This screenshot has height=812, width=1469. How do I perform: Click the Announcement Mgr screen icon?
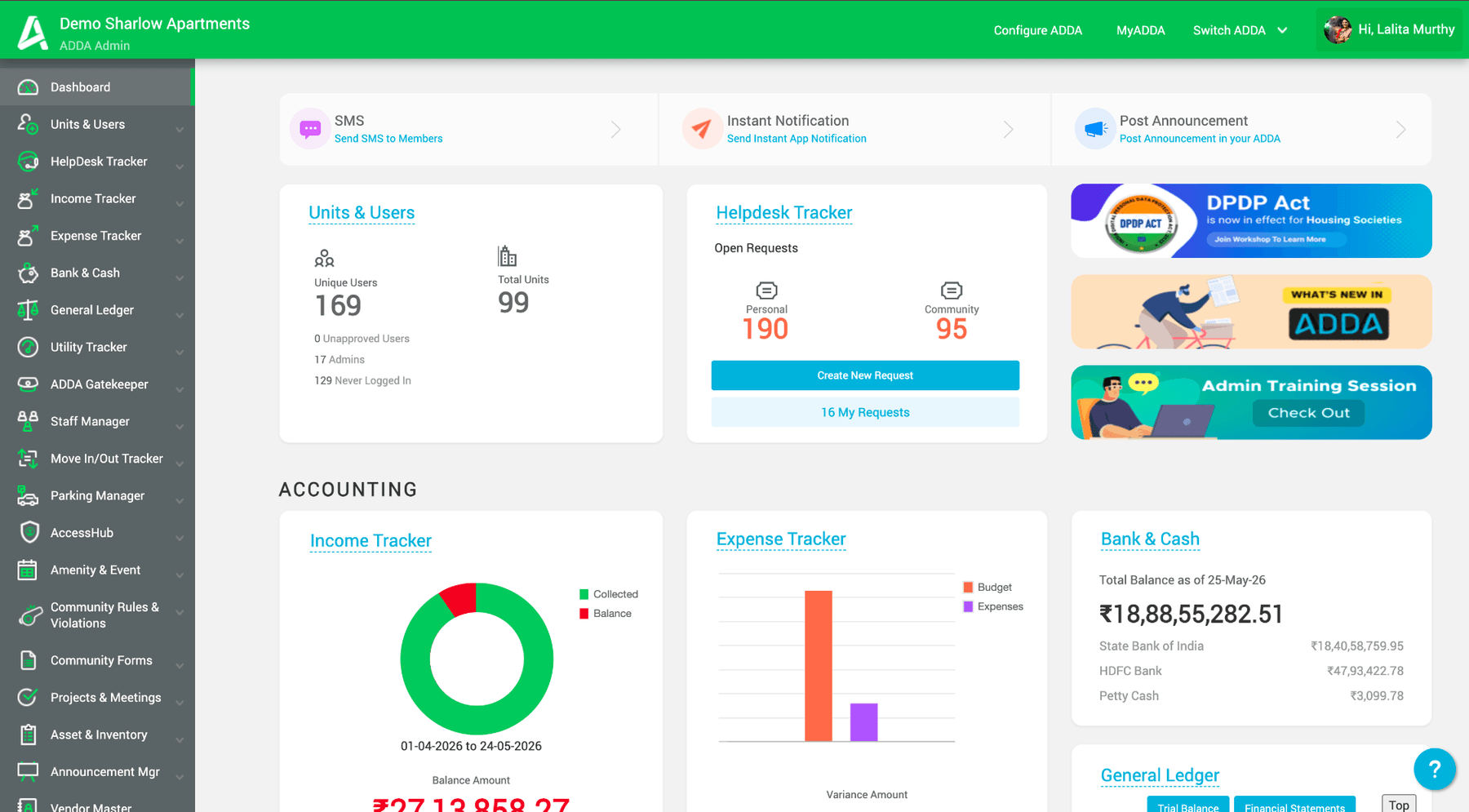tap(28, 772)
